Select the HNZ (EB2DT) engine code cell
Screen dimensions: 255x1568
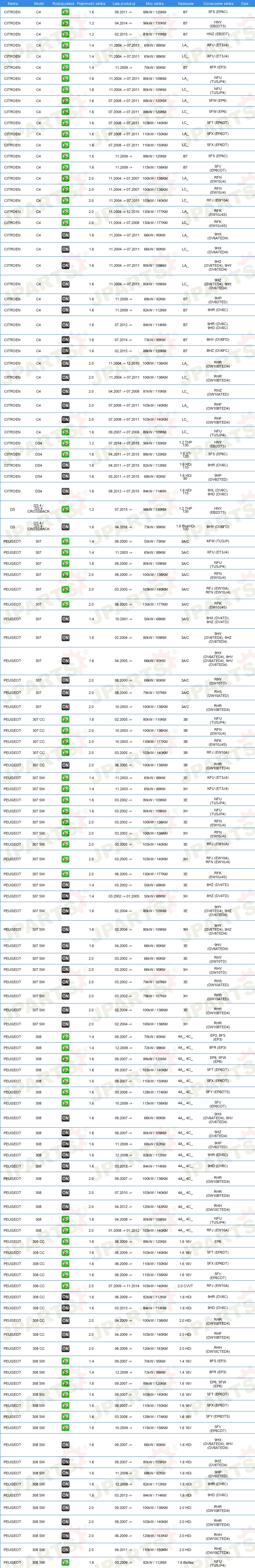(218, 34)
